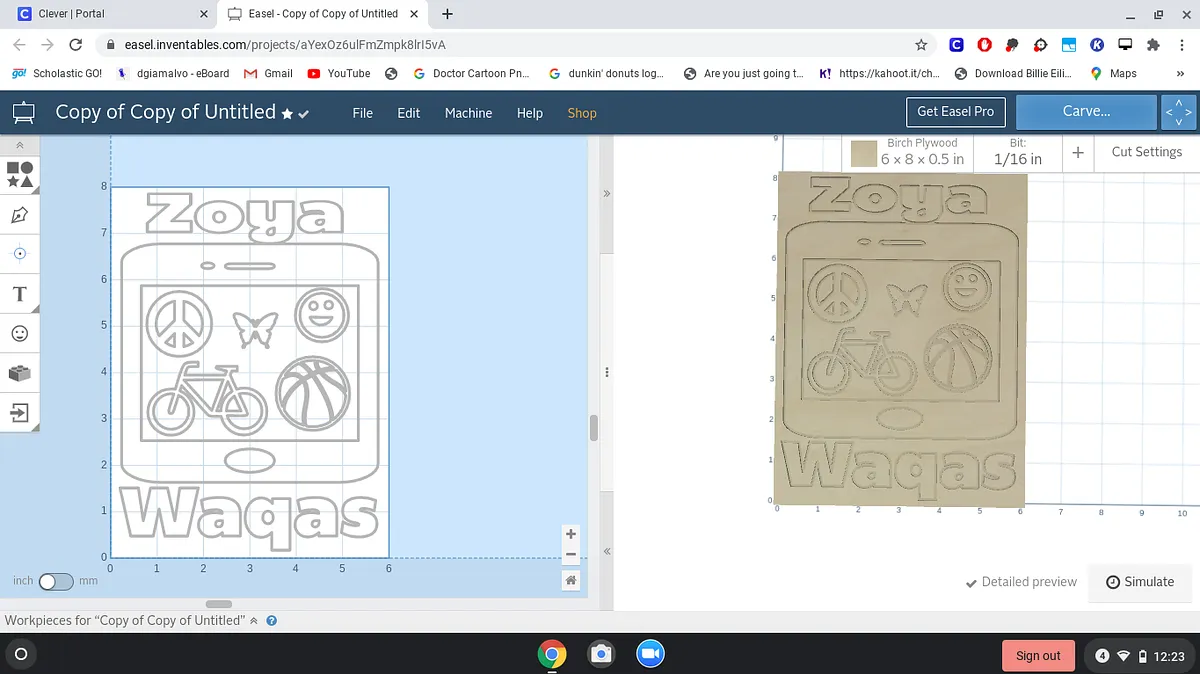The height and width of the screenshot is (674, 1200).
Task: Open the Apps brick icon
Action: point(20,373)
